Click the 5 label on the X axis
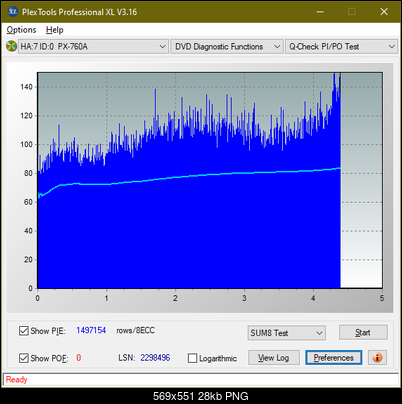This screenshot has width=402, height=404. pyautogui.click(x=382, y=298)
